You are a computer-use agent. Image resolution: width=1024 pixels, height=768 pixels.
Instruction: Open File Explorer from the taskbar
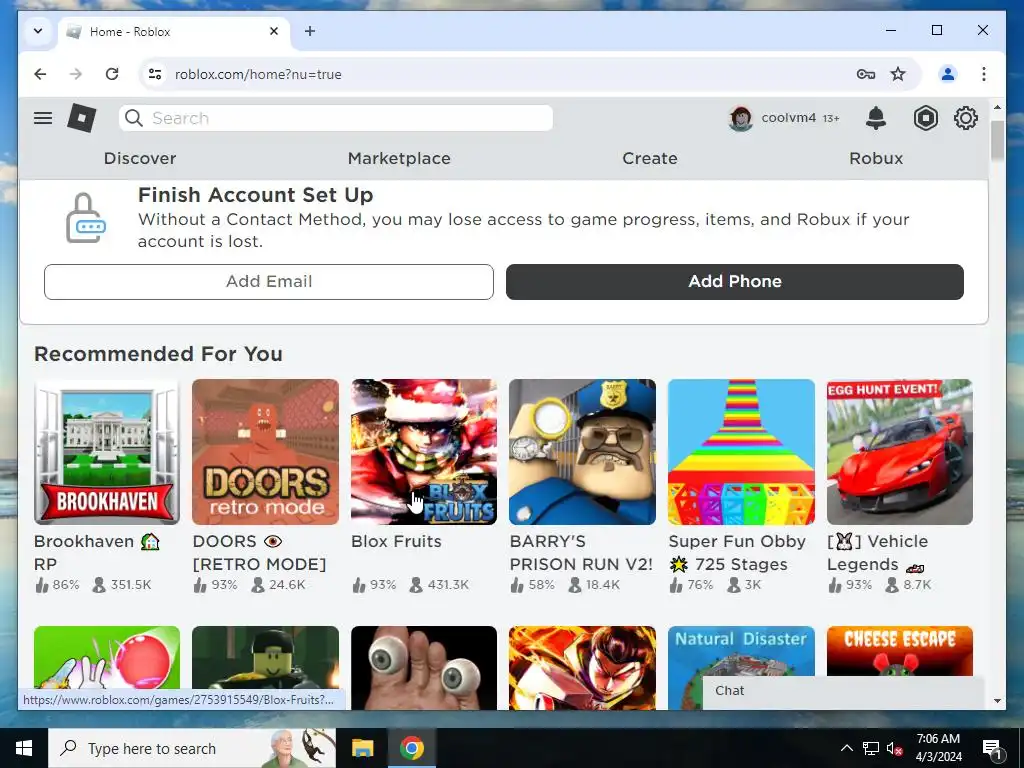click(362, 748)
